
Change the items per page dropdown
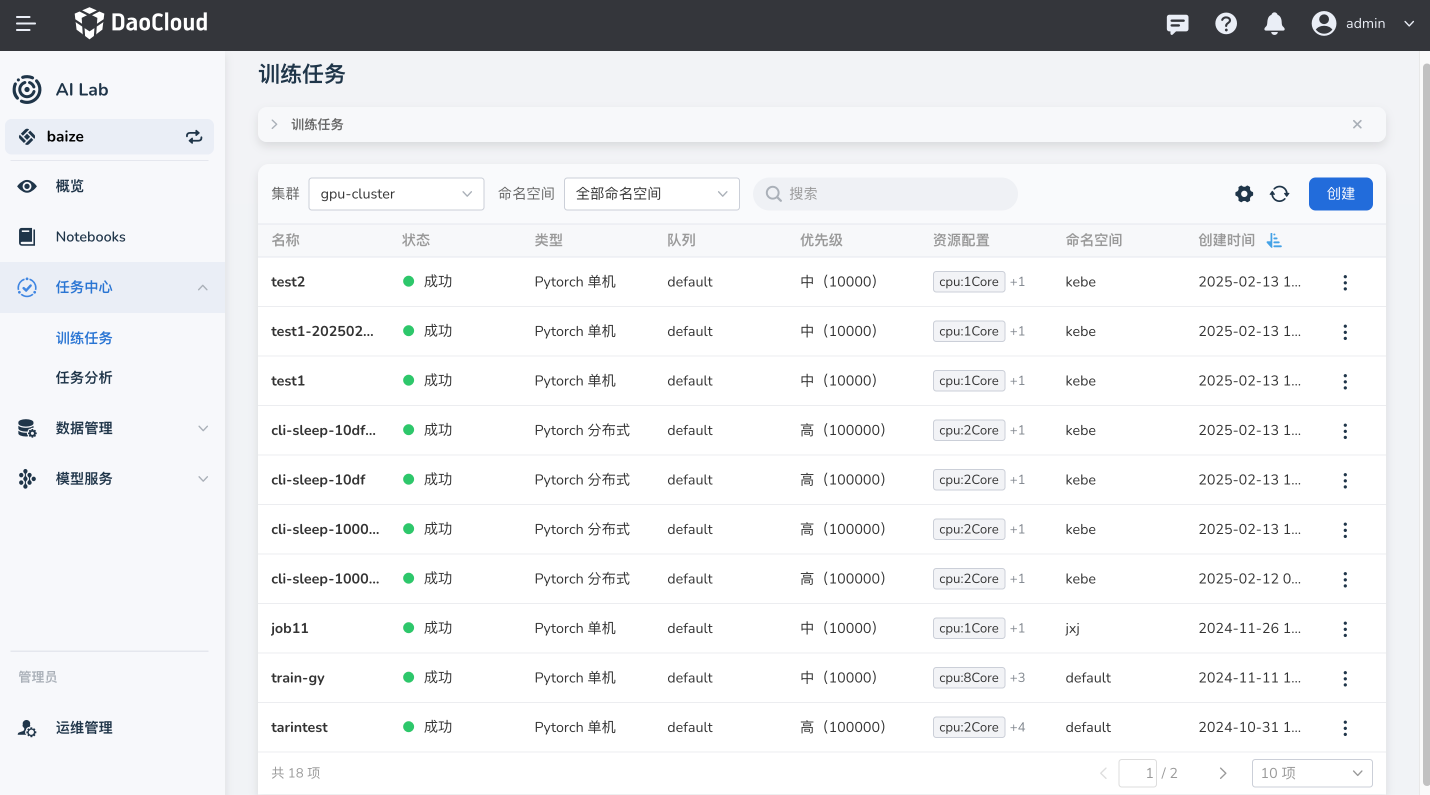(1311, 773)
